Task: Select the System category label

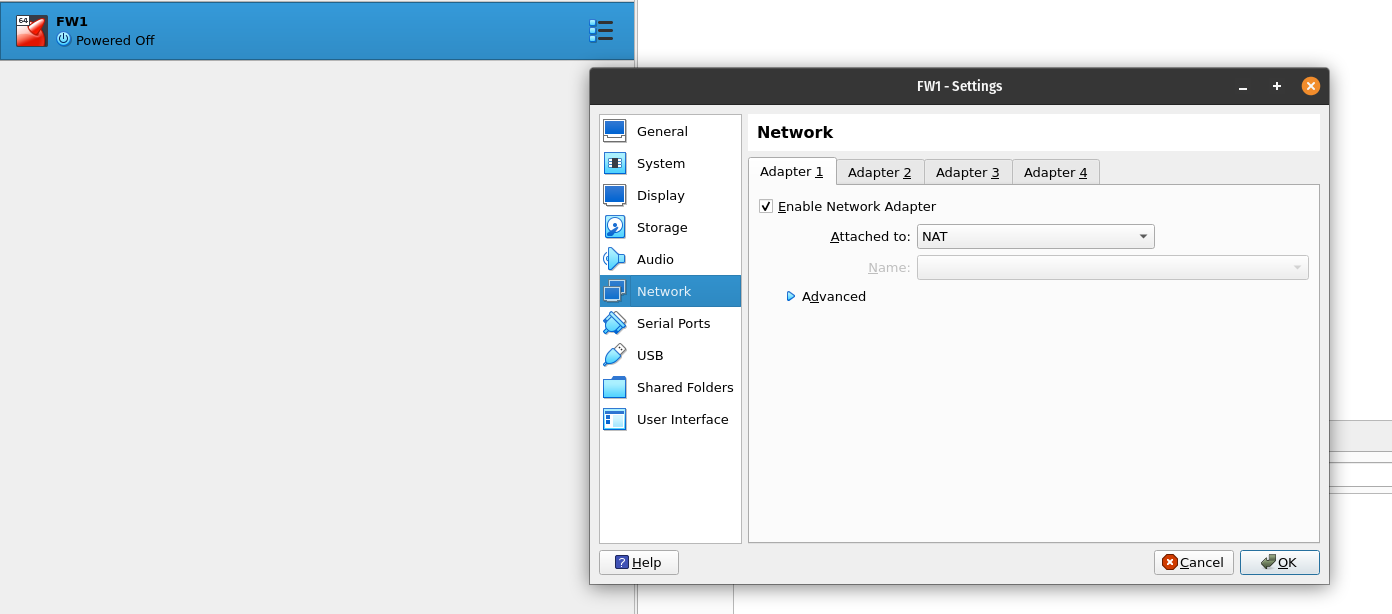Action: click(x=661, y=163)
